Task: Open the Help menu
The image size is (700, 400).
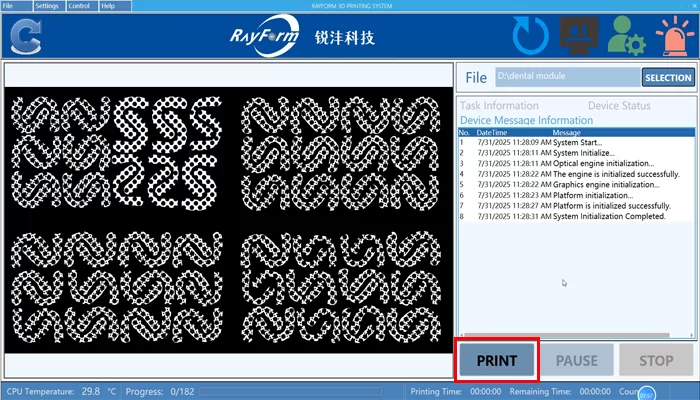Action: click(x=115, y=6)
